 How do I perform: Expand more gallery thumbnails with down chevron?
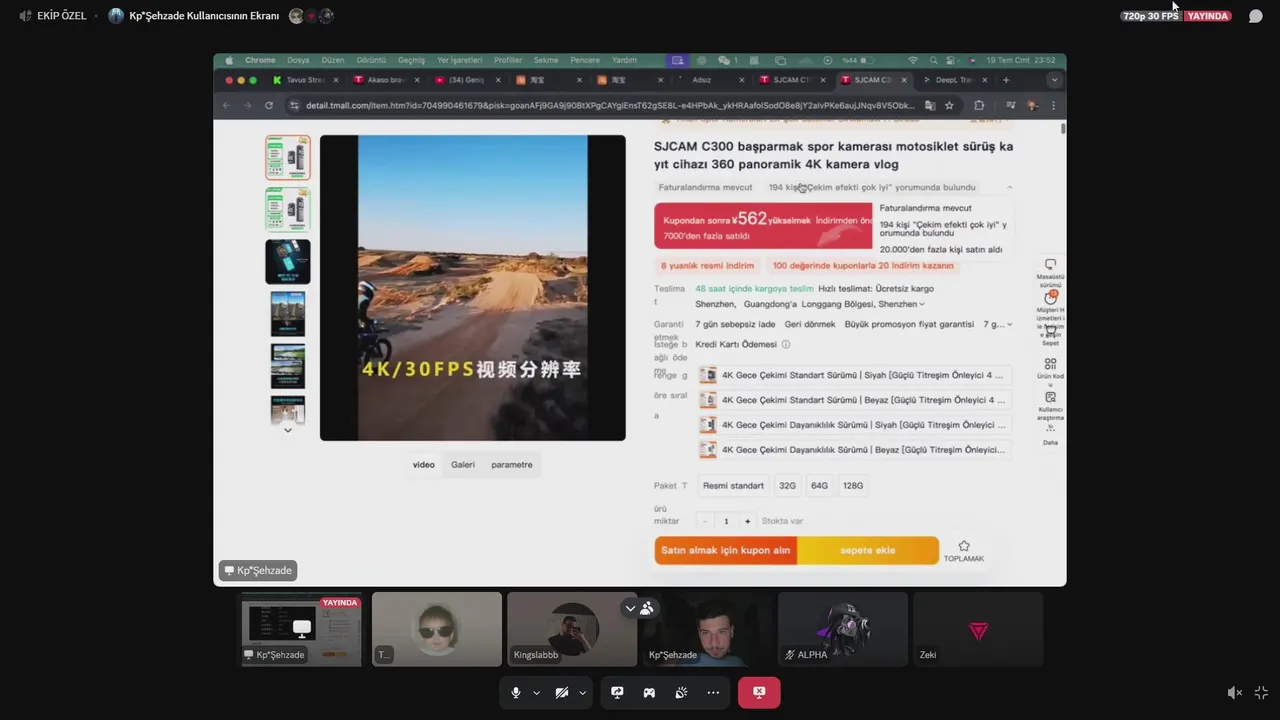tap(288, 430)
